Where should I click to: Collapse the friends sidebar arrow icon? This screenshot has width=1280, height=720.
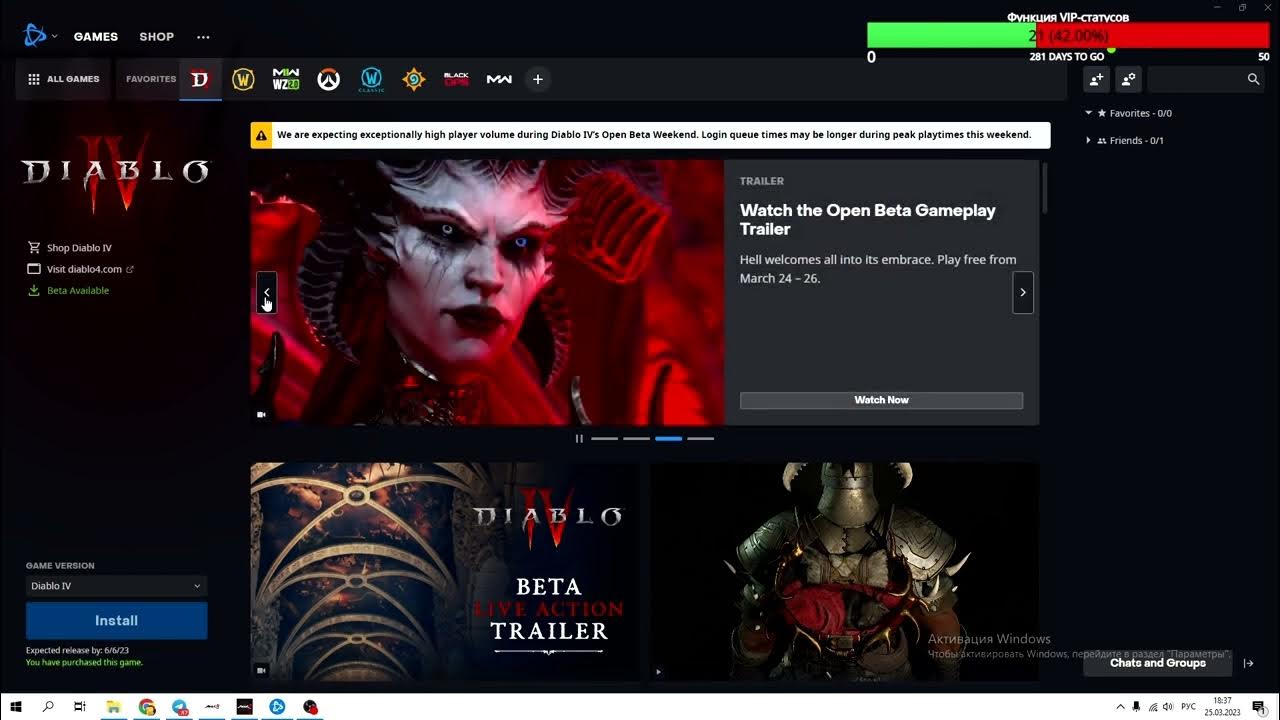click(1249, 663)
